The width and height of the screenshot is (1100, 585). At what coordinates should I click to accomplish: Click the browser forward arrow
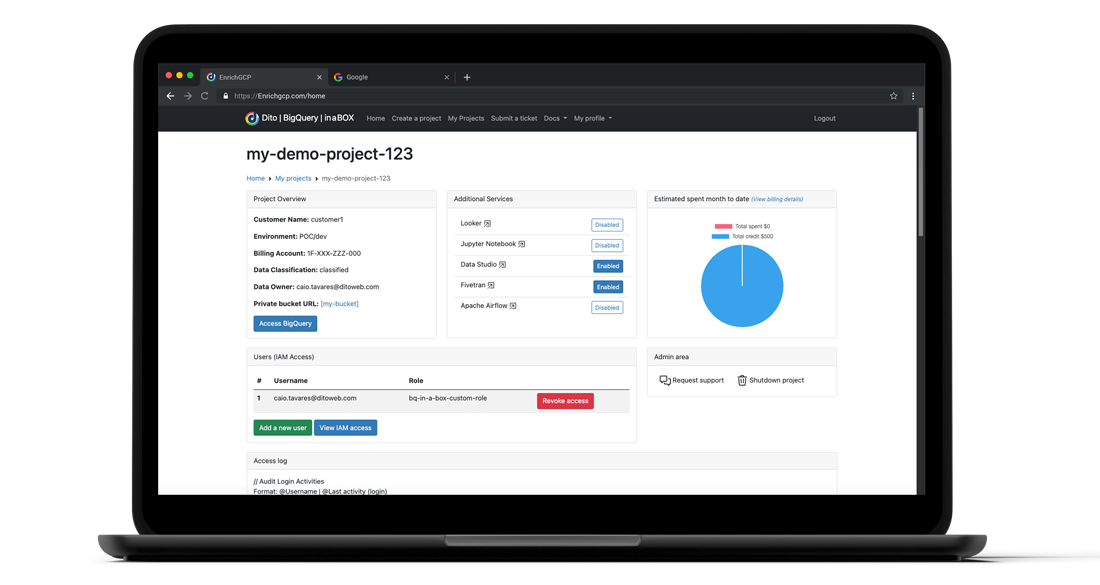tap(187, 96)
